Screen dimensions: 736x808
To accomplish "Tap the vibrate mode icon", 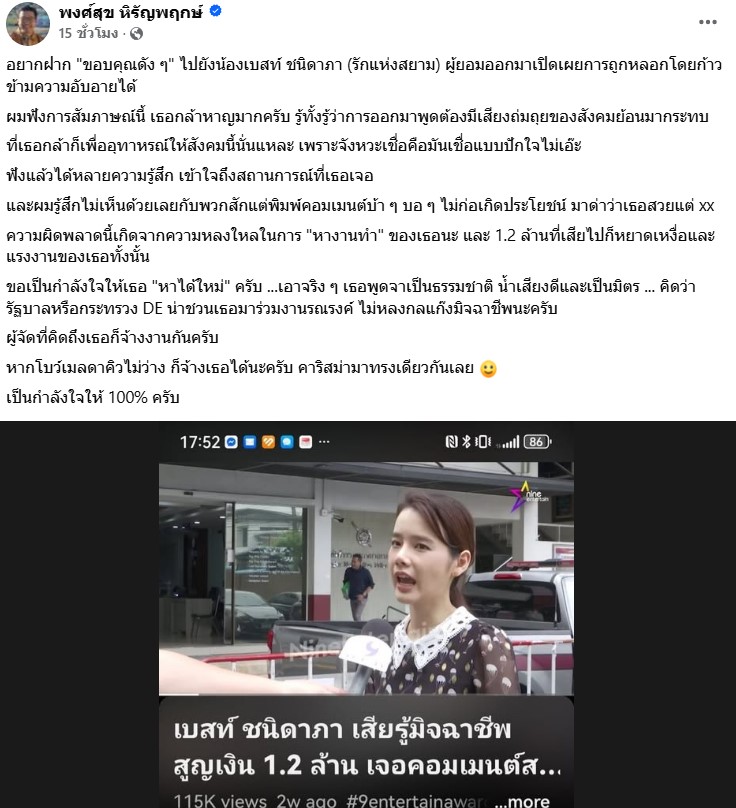I will [x=483, y=442].
